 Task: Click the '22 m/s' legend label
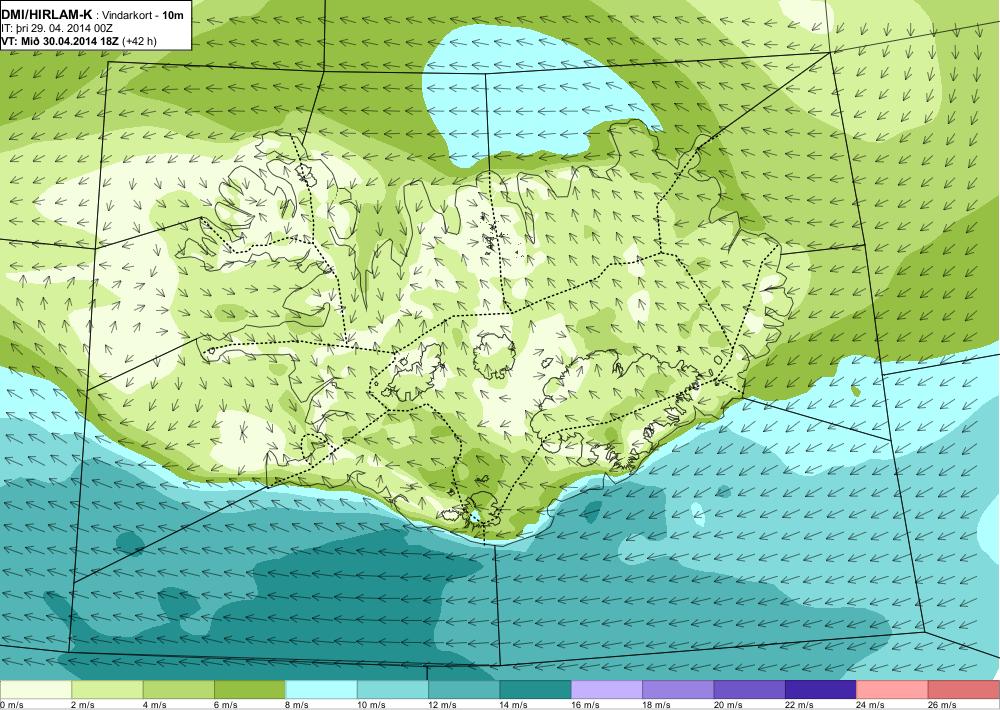[x=800, y=705]
